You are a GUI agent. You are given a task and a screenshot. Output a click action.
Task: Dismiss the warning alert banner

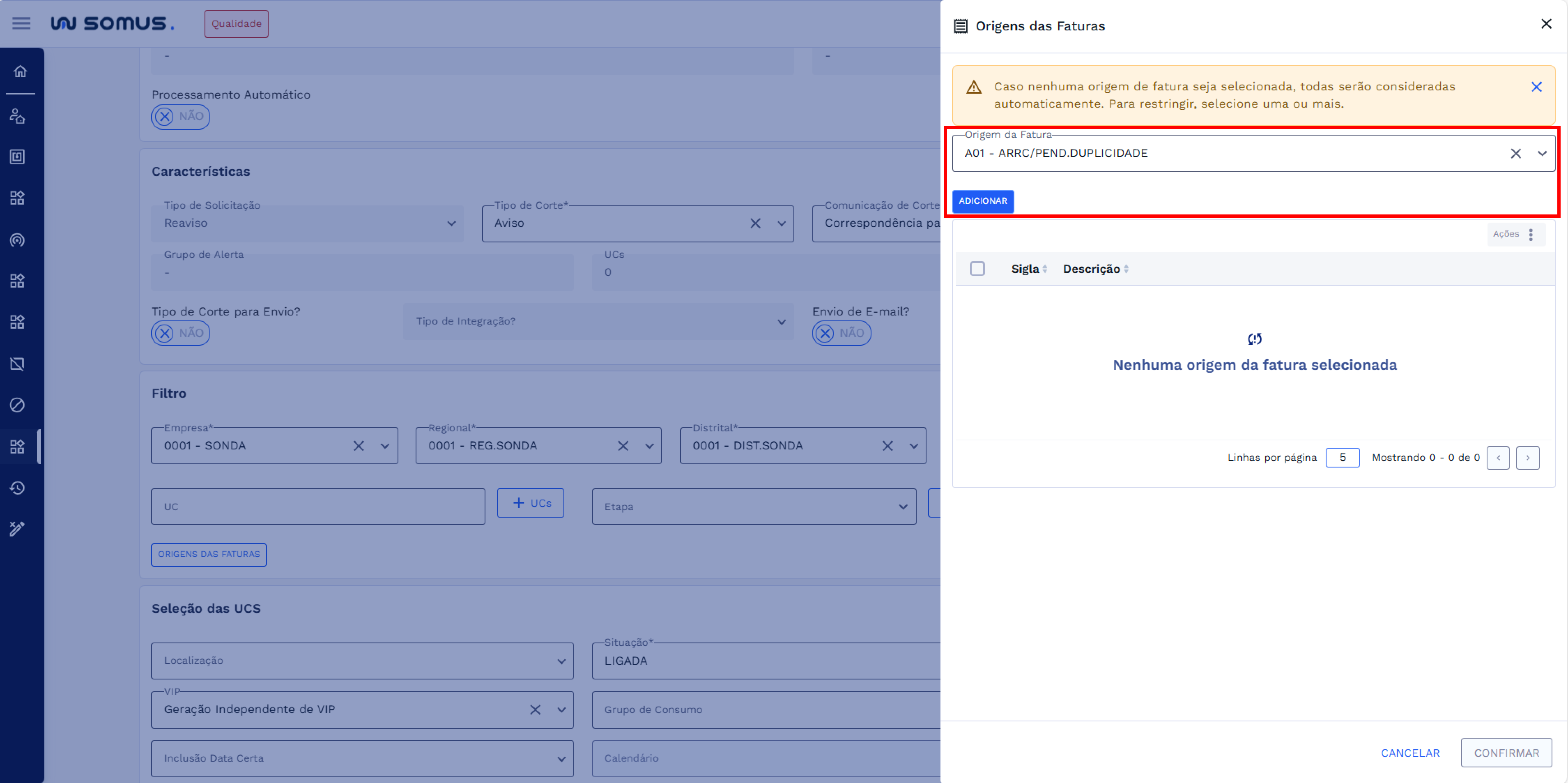pos(1536,87)
